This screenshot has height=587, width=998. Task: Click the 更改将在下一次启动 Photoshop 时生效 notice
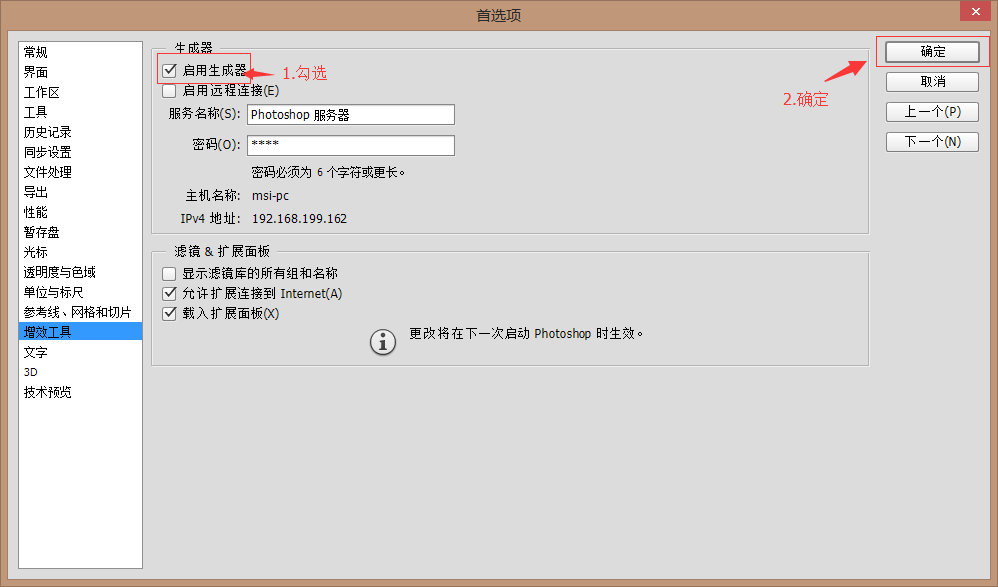click(x=526, y=334)
